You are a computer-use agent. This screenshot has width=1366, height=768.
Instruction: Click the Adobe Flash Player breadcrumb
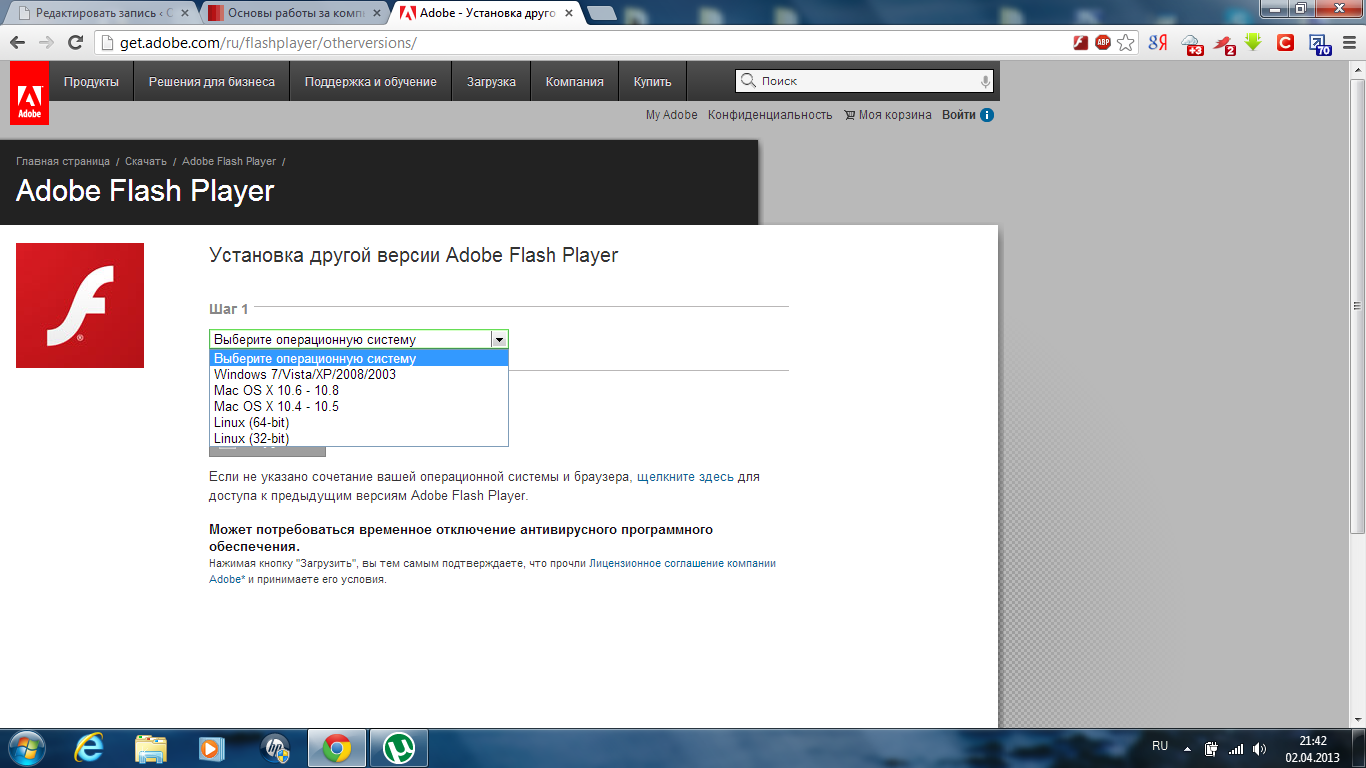click(x=229, y=161)
